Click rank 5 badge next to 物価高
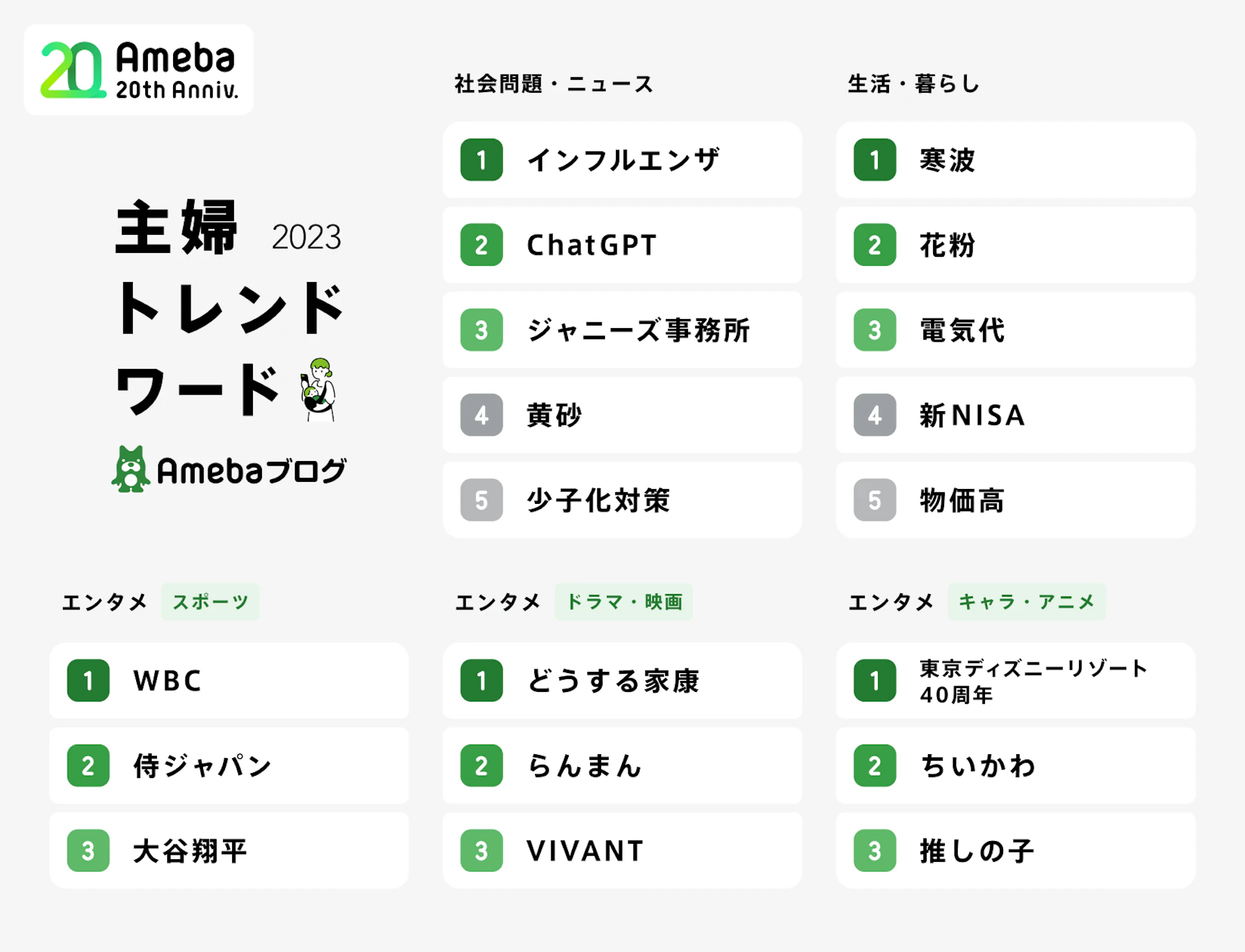This screenshot has width=1245, height=952. coord(874,500)
